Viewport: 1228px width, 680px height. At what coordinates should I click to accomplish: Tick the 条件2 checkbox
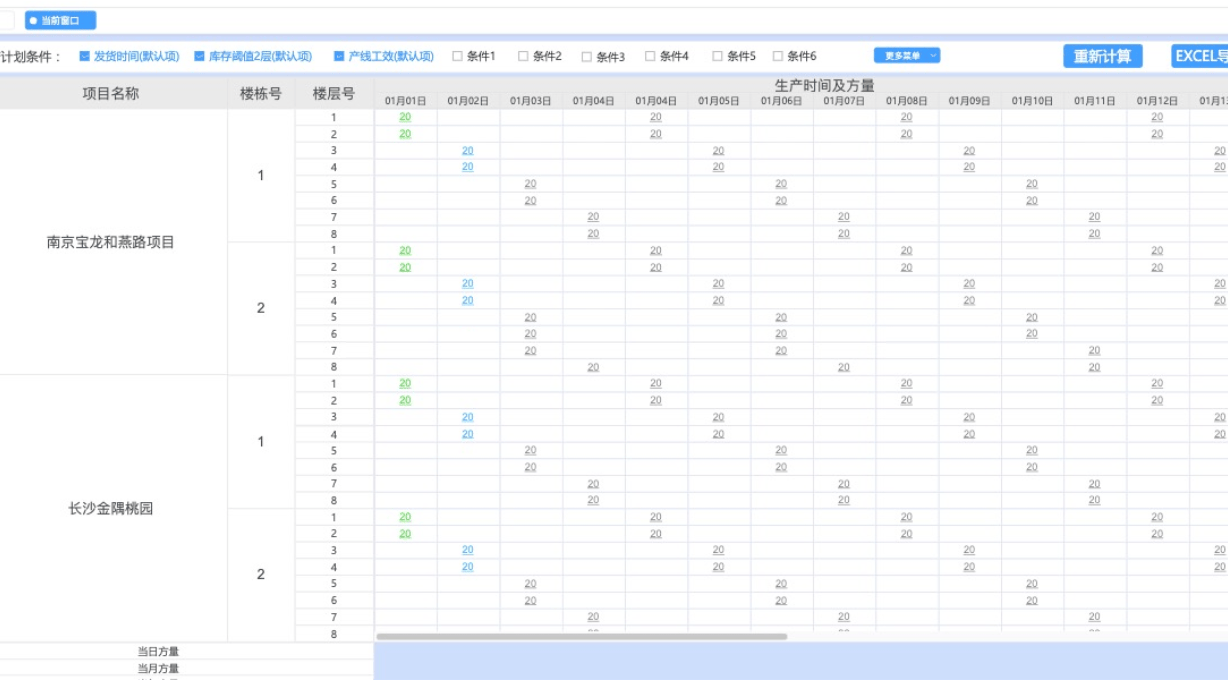click(x=523, y=56)
